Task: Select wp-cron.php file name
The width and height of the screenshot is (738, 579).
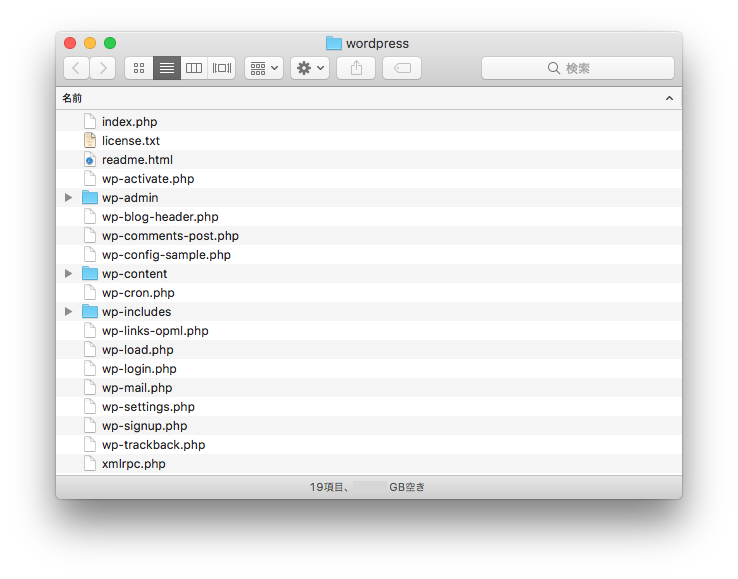Action: point(138,293)
